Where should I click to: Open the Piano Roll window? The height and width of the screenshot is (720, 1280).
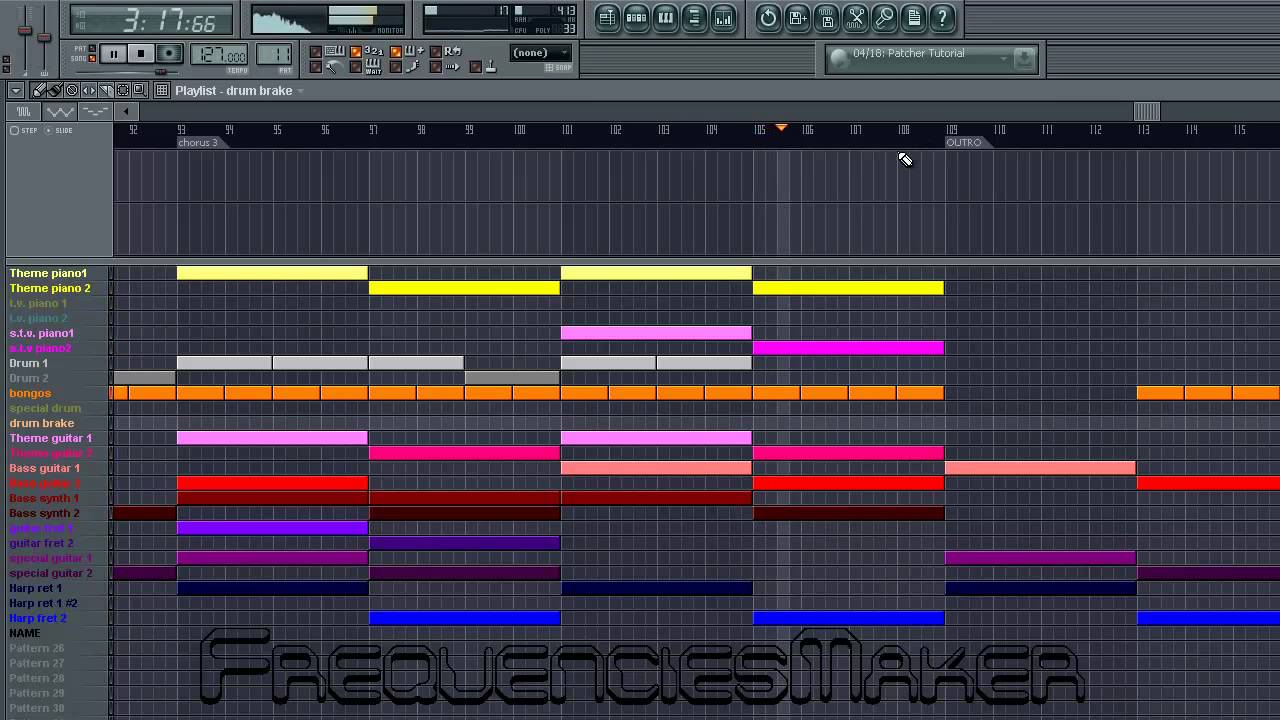665,17
